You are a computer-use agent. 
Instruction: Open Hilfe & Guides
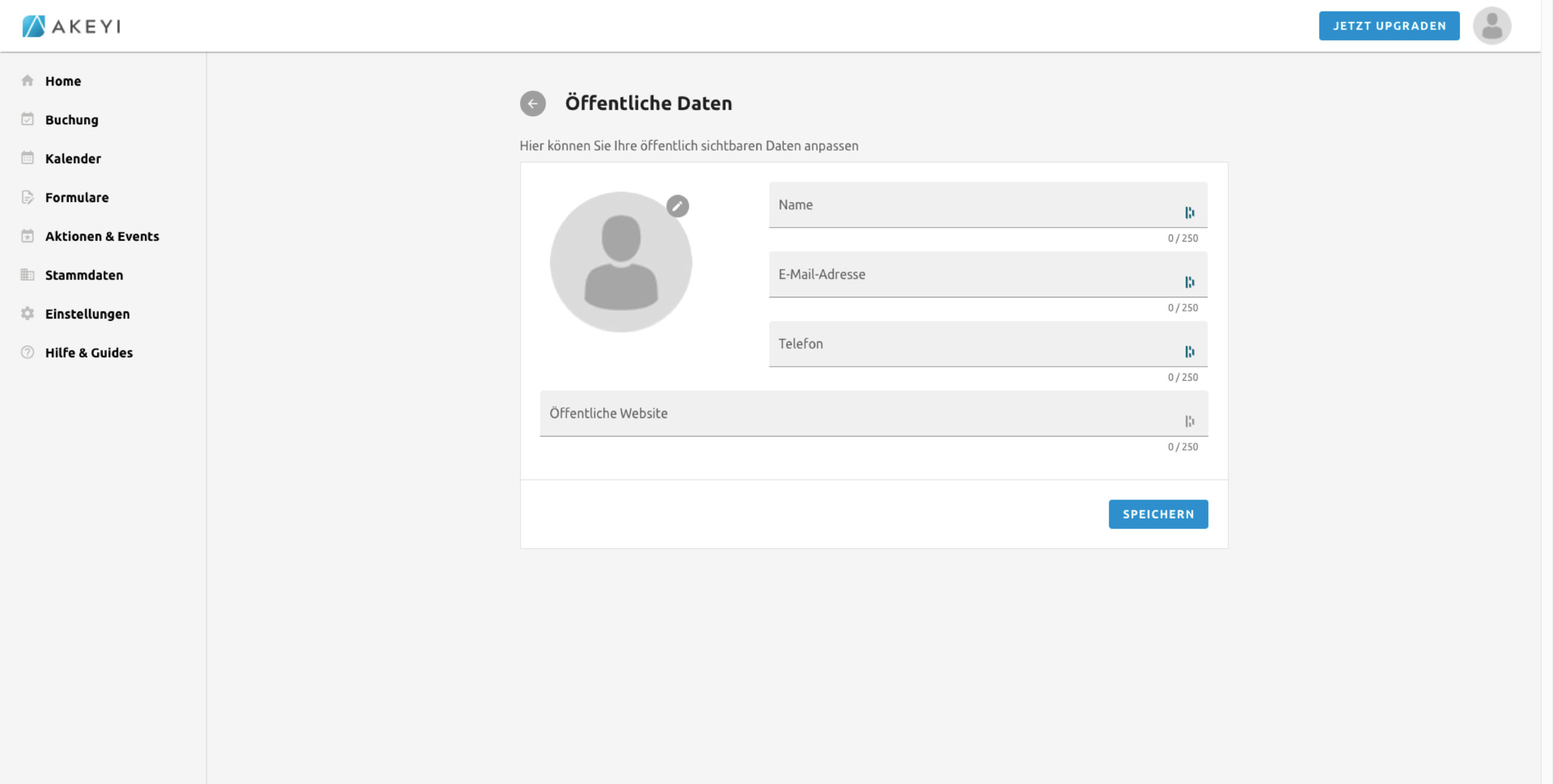pos(89,353)
